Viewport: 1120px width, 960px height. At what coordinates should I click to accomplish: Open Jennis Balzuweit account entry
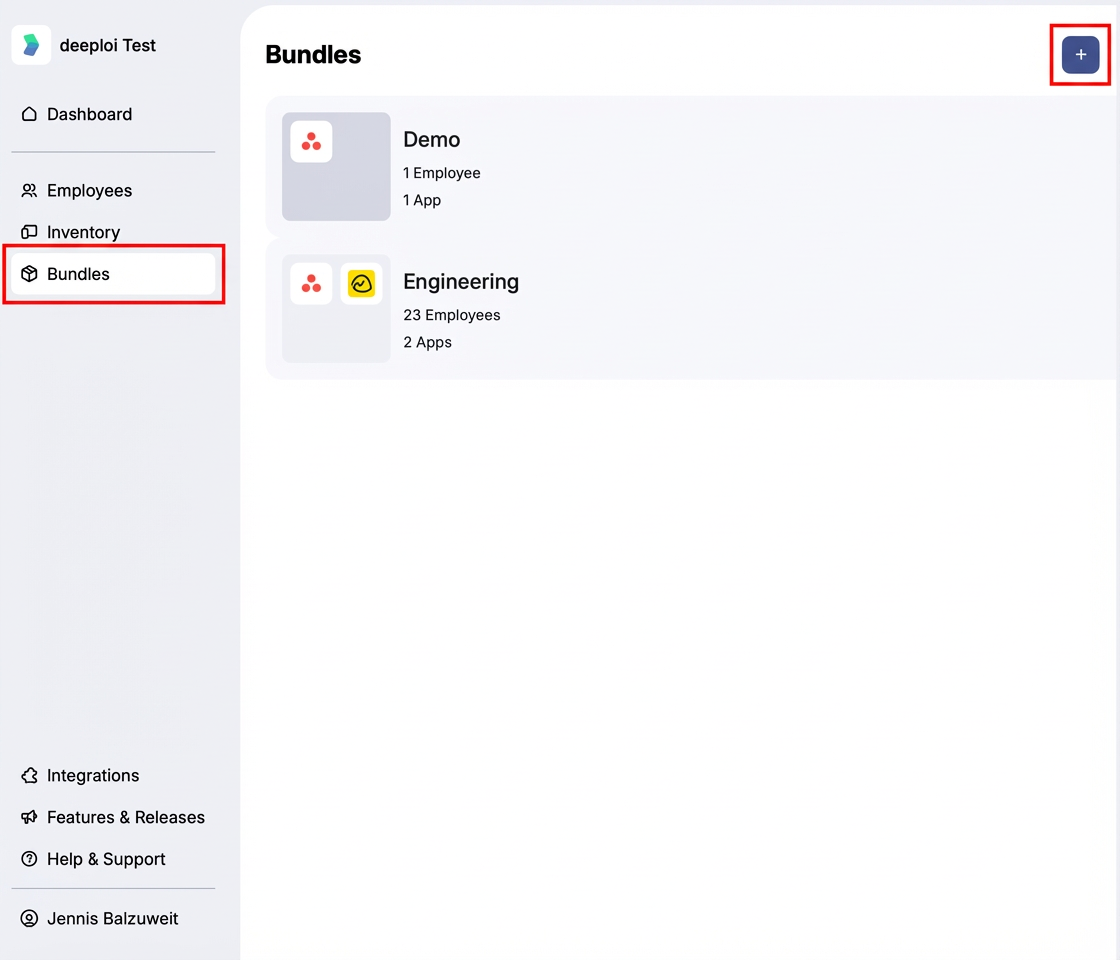click(x=113, y=919)
